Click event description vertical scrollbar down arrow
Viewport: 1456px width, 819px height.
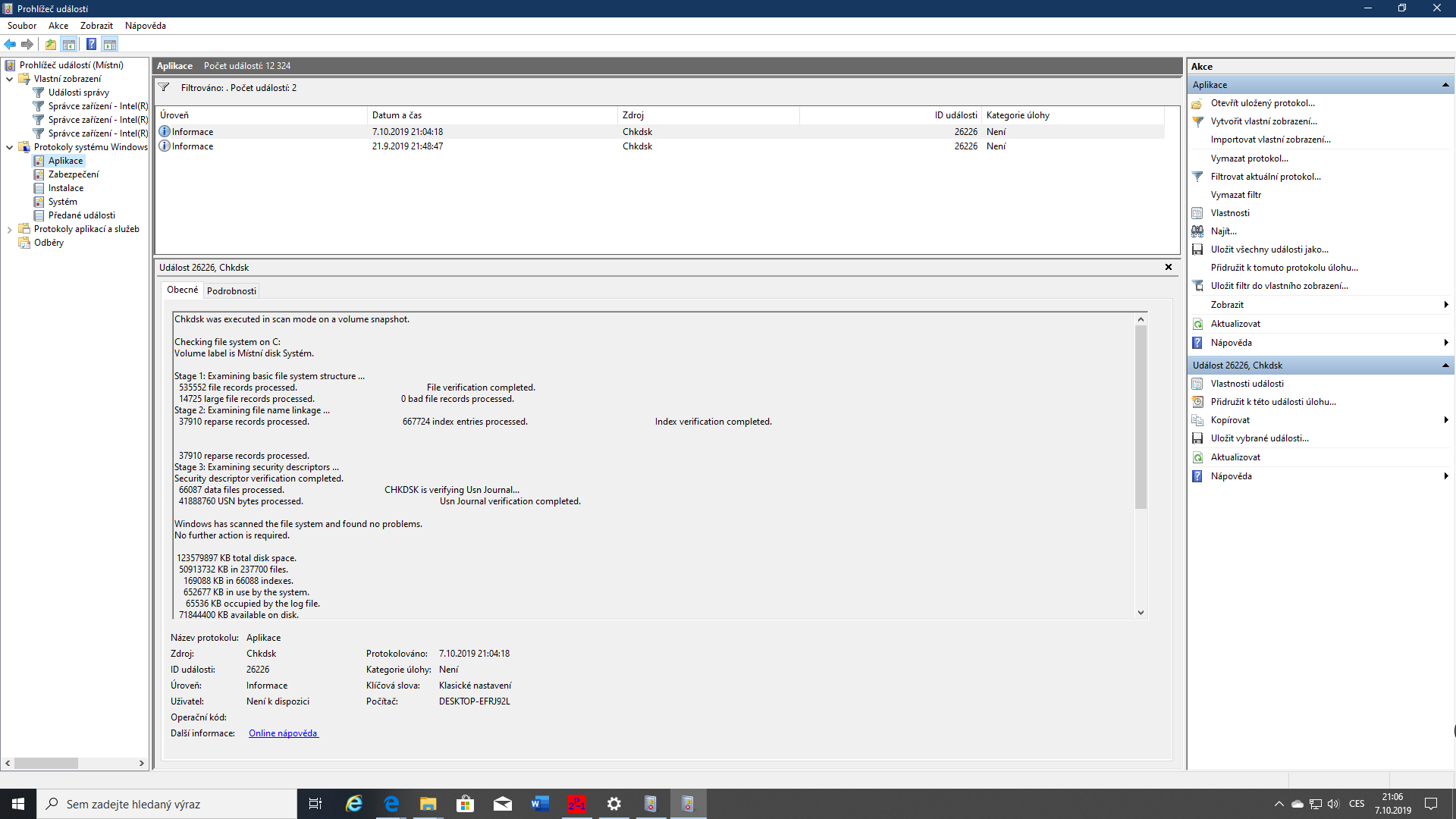pyautogui.click(x=1141, y=613)
